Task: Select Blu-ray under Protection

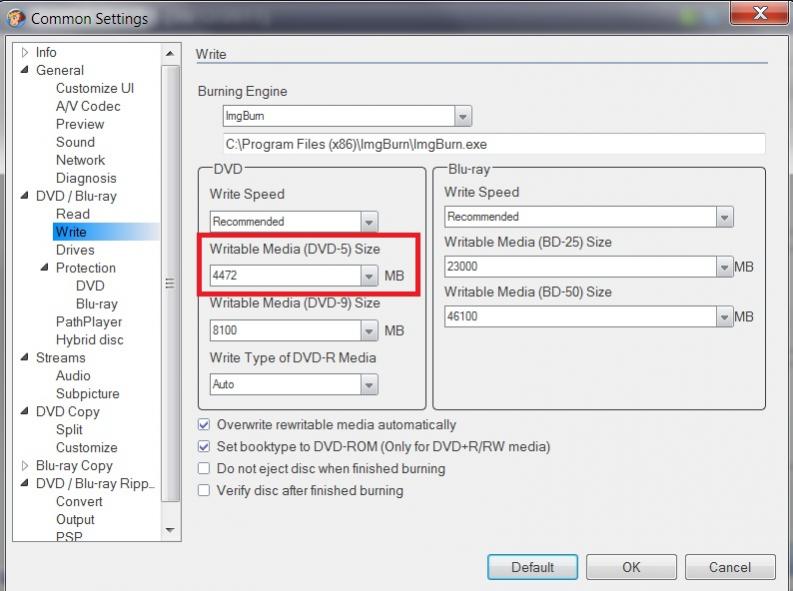Action: 97,304
